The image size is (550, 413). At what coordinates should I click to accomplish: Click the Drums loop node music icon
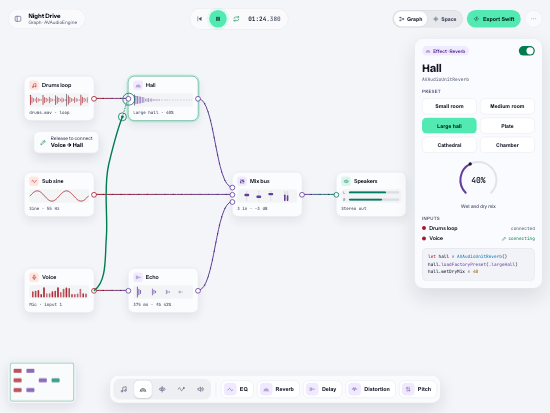point(34,85)
